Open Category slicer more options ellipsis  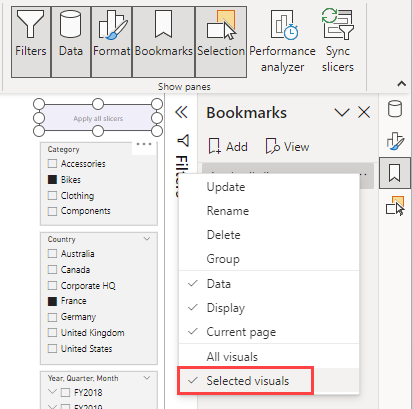tap(144, 144)
